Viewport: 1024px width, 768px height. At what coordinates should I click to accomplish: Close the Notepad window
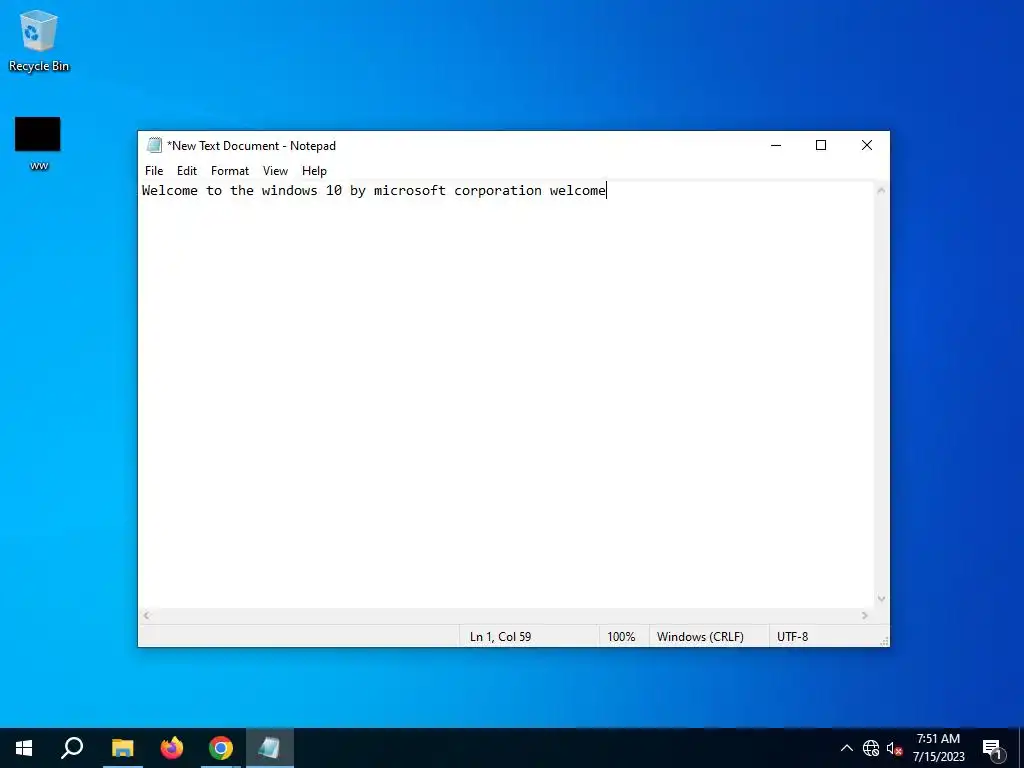[867, 145]
